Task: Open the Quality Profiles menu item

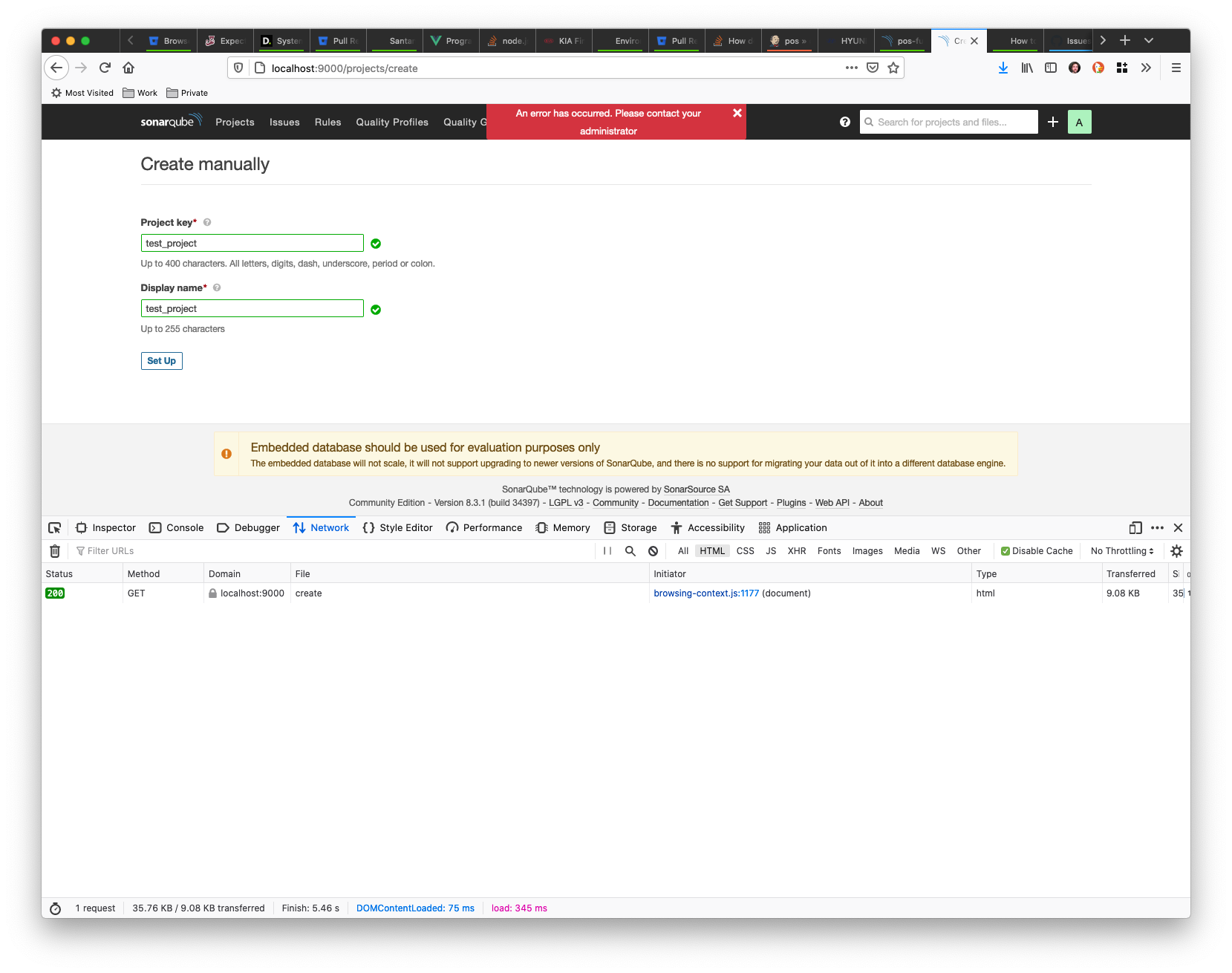Action: point(392,122)
